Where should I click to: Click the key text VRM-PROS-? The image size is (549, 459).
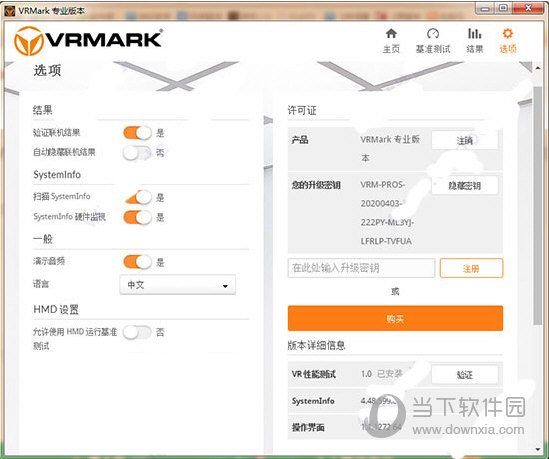pyautogui.click(x=383, y=185)
